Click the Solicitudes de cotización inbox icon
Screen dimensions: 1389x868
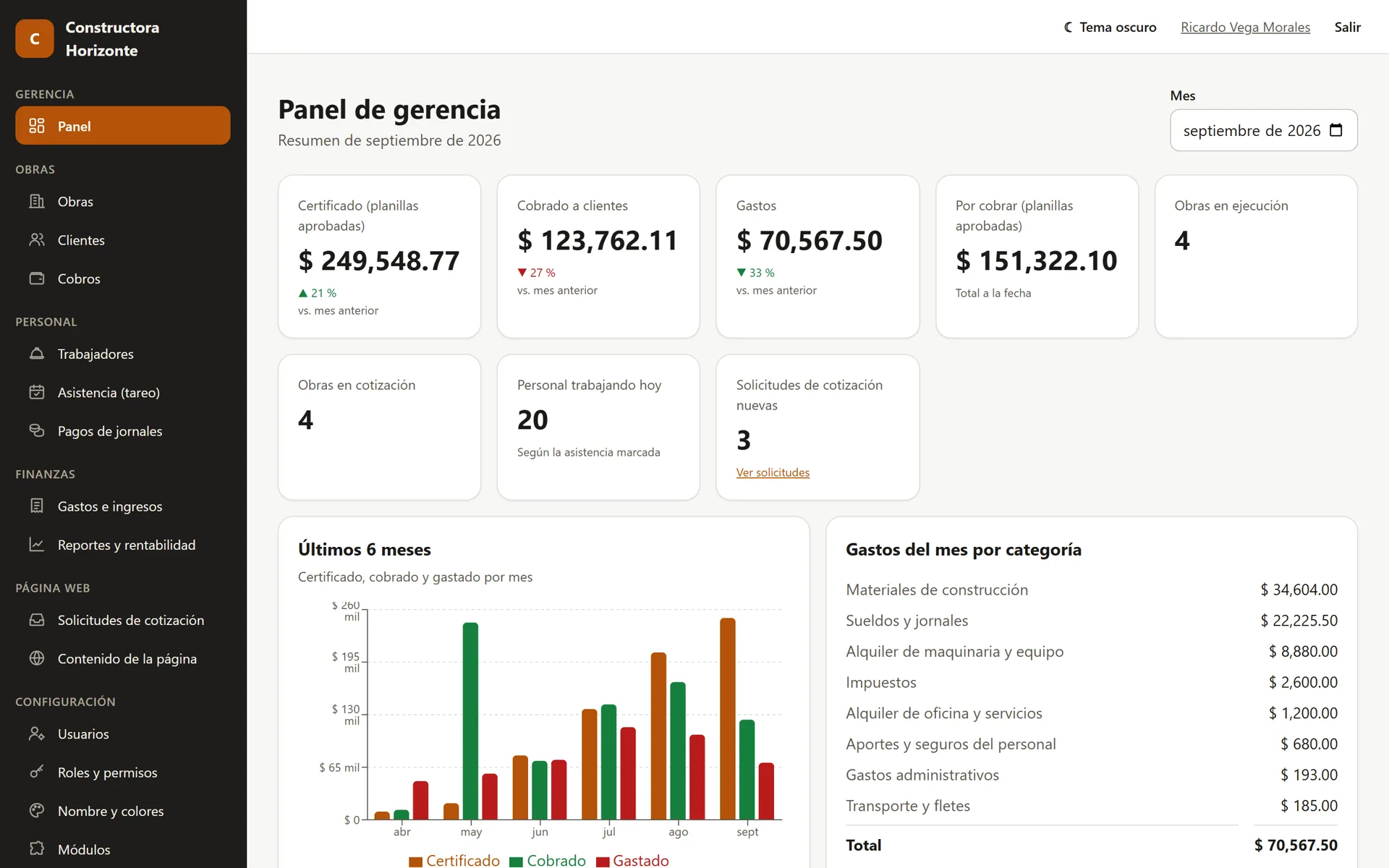point(37,620)
